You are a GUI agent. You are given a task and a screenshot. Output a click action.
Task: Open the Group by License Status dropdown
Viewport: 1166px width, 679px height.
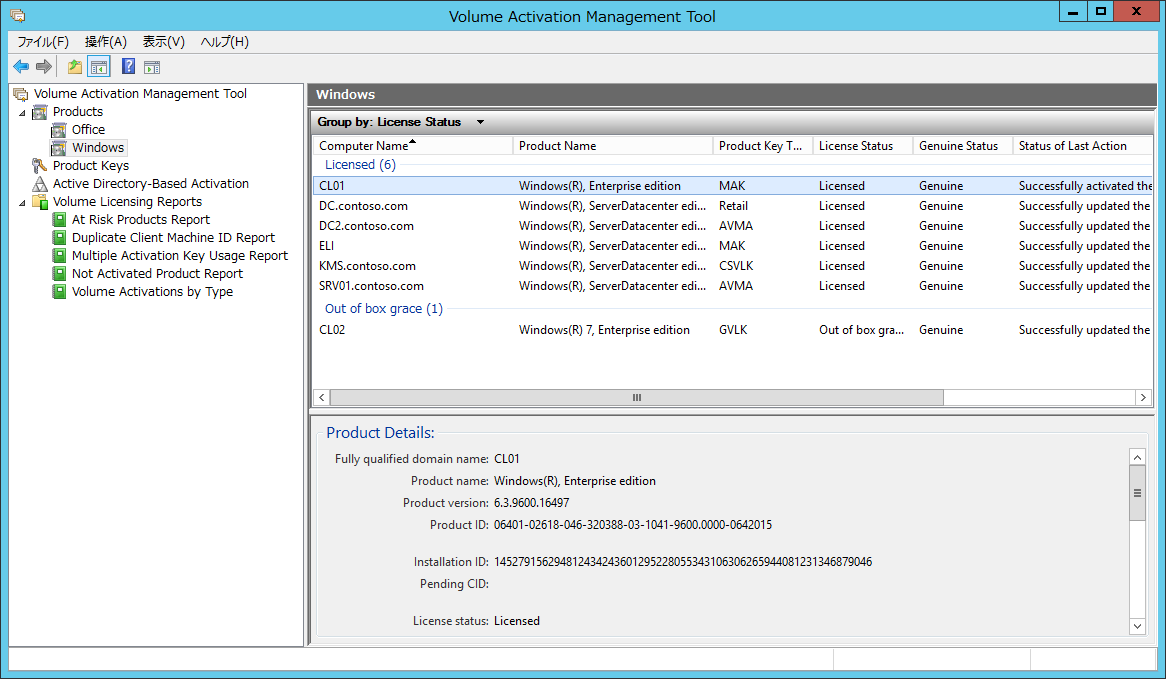pyautogui.click(x=480, y=122)
